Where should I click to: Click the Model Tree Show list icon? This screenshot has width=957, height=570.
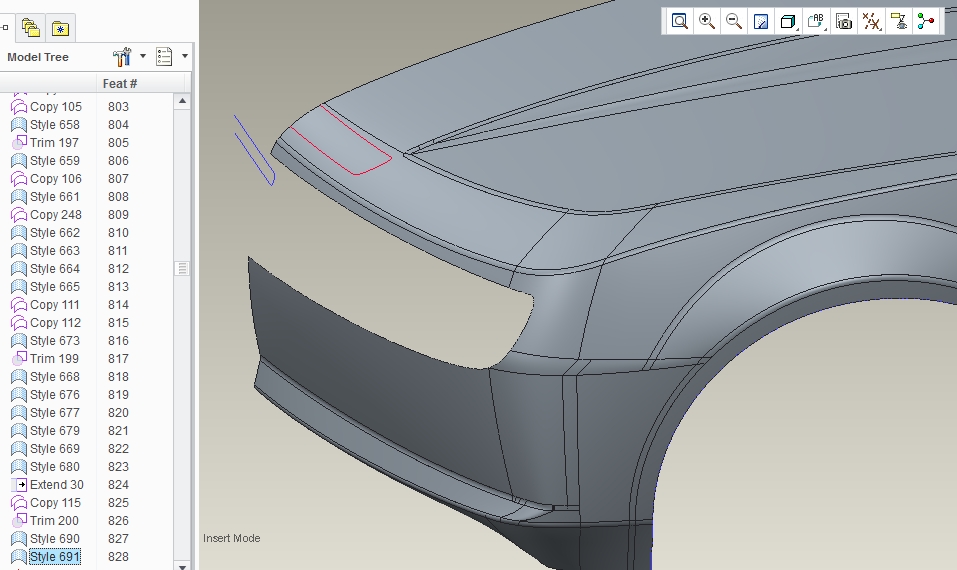[164, 57]
